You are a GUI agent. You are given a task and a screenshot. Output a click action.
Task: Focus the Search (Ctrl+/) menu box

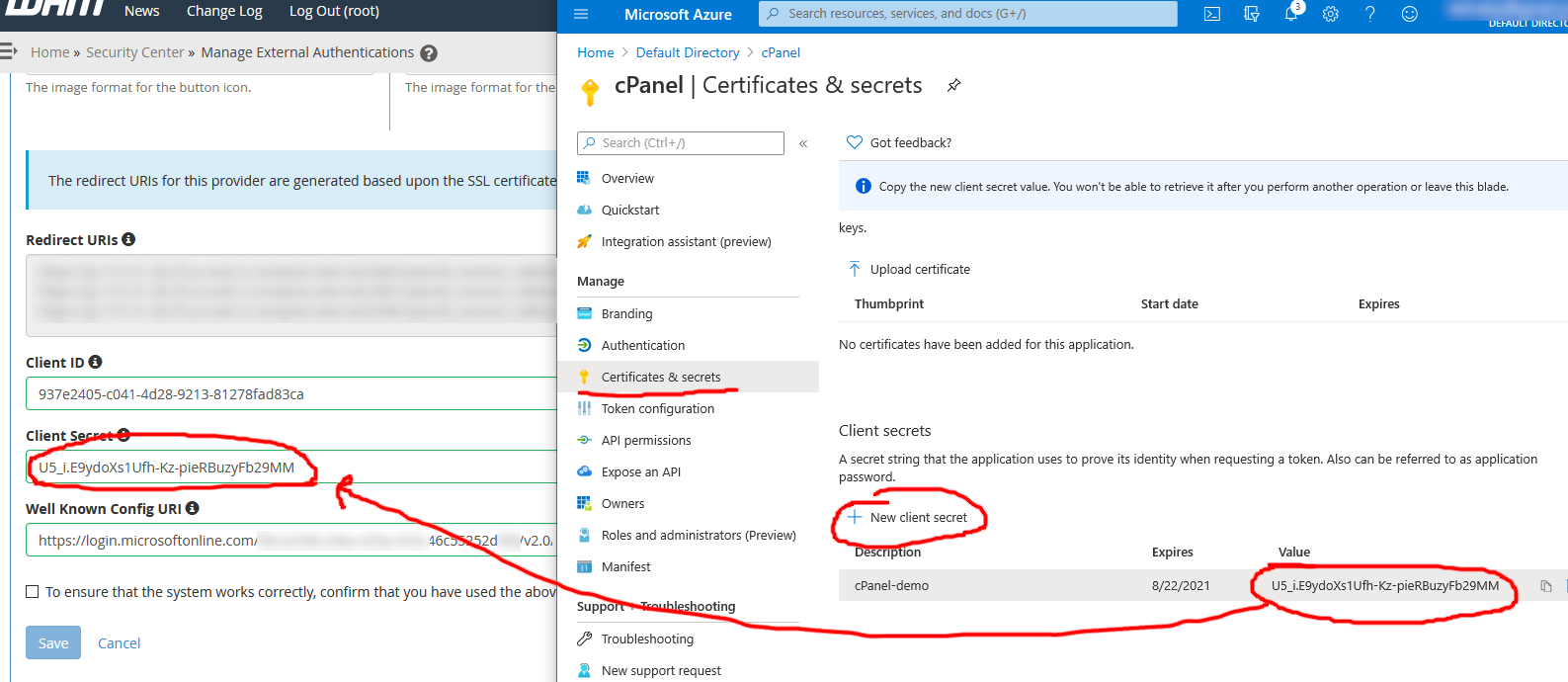(681, 143)
